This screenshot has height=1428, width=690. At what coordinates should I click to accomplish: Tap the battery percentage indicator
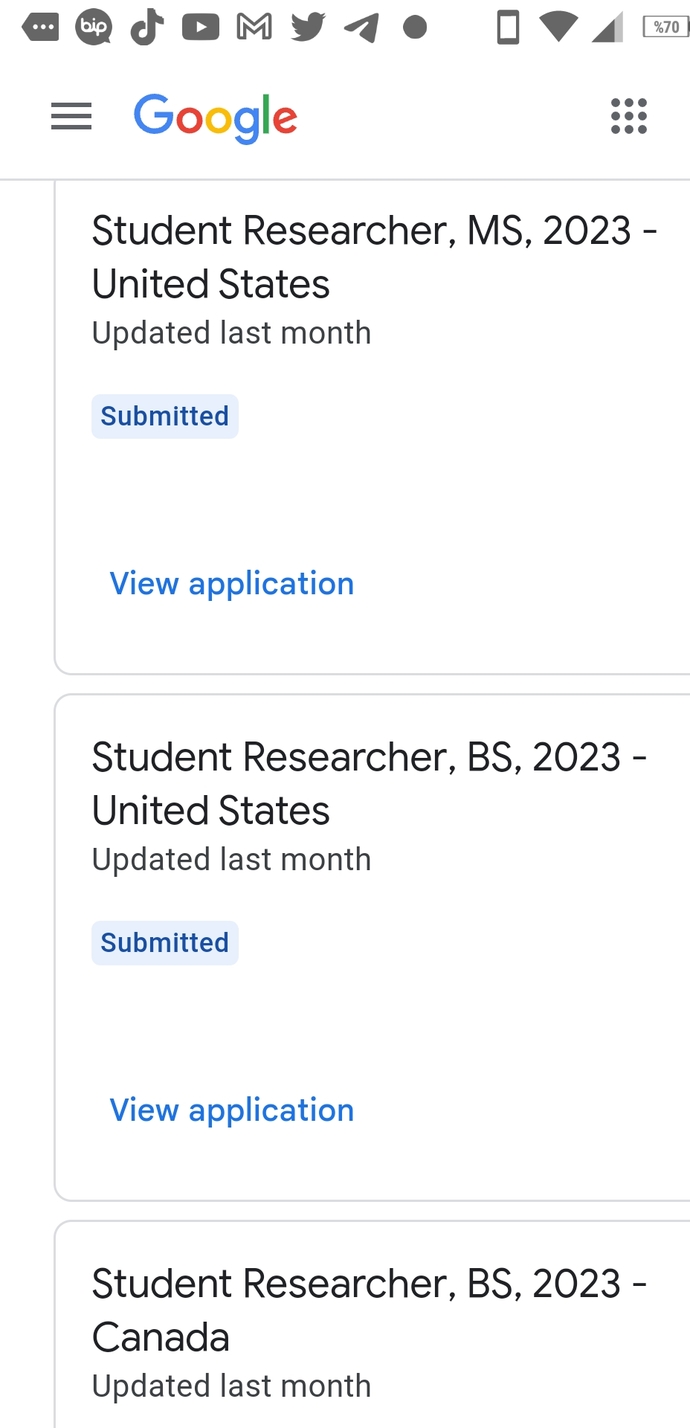coord(665,27)
